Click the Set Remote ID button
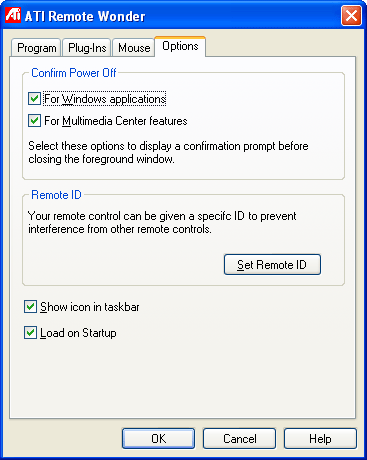 [x=272, y=265]
